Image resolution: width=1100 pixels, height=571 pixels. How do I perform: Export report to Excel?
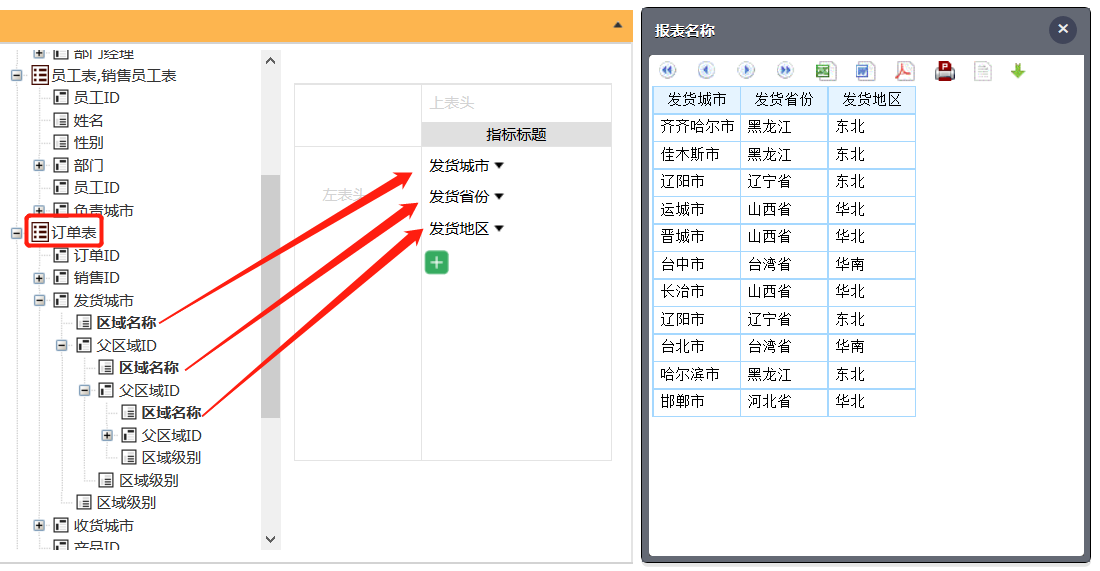pyautogui.click(x=825, y=70)
